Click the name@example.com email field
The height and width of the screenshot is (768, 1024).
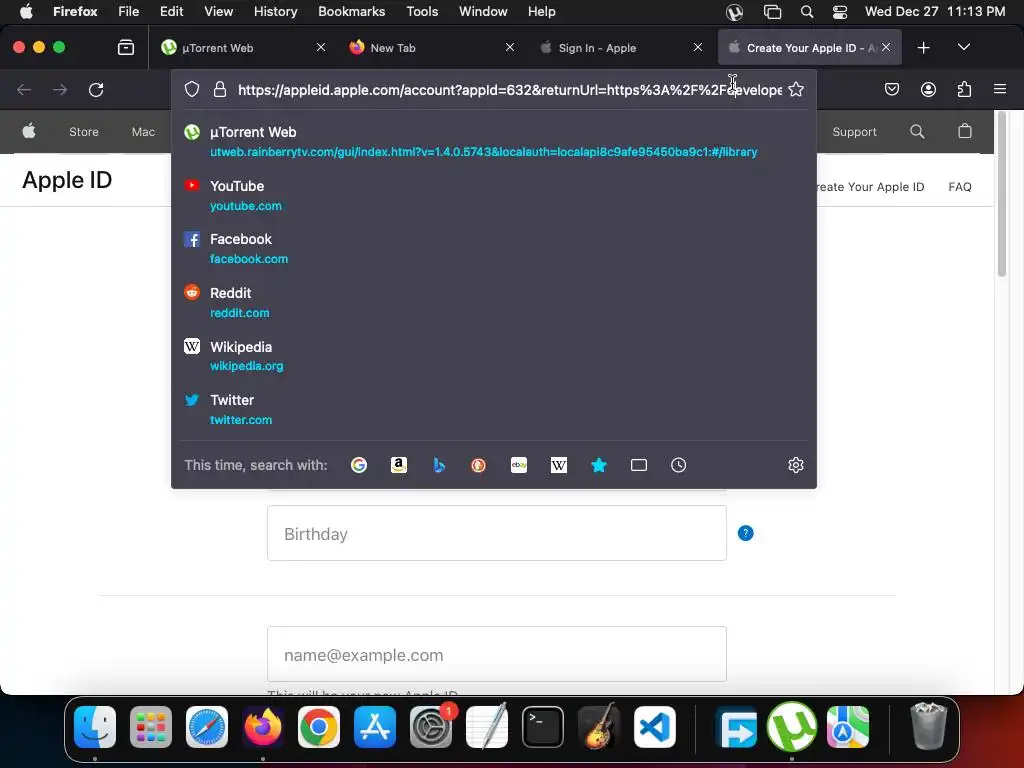(496, 654)
